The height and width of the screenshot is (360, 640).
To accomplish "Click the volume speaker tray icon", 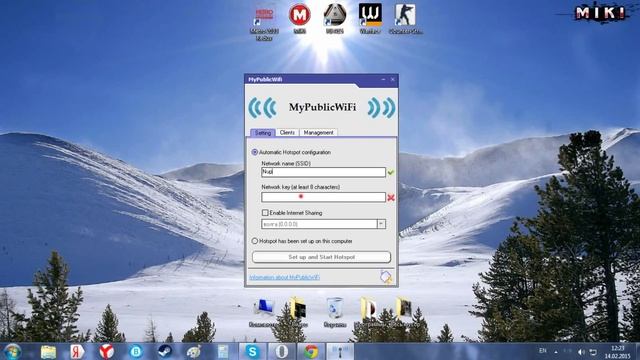I will point(581,352).
